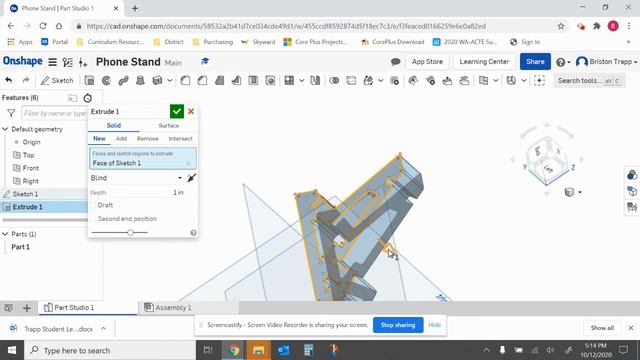Image resolution: width=640 pixels, height=360 pixels.
Task: Select the Plane tool
Action: pos(483,80)
